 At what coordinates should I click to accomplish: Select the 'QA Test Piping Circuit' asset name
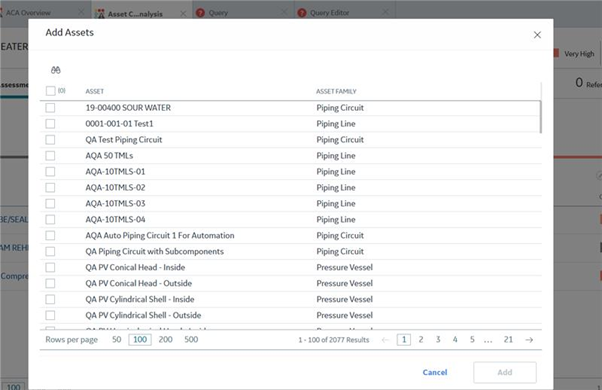(124, 140)
